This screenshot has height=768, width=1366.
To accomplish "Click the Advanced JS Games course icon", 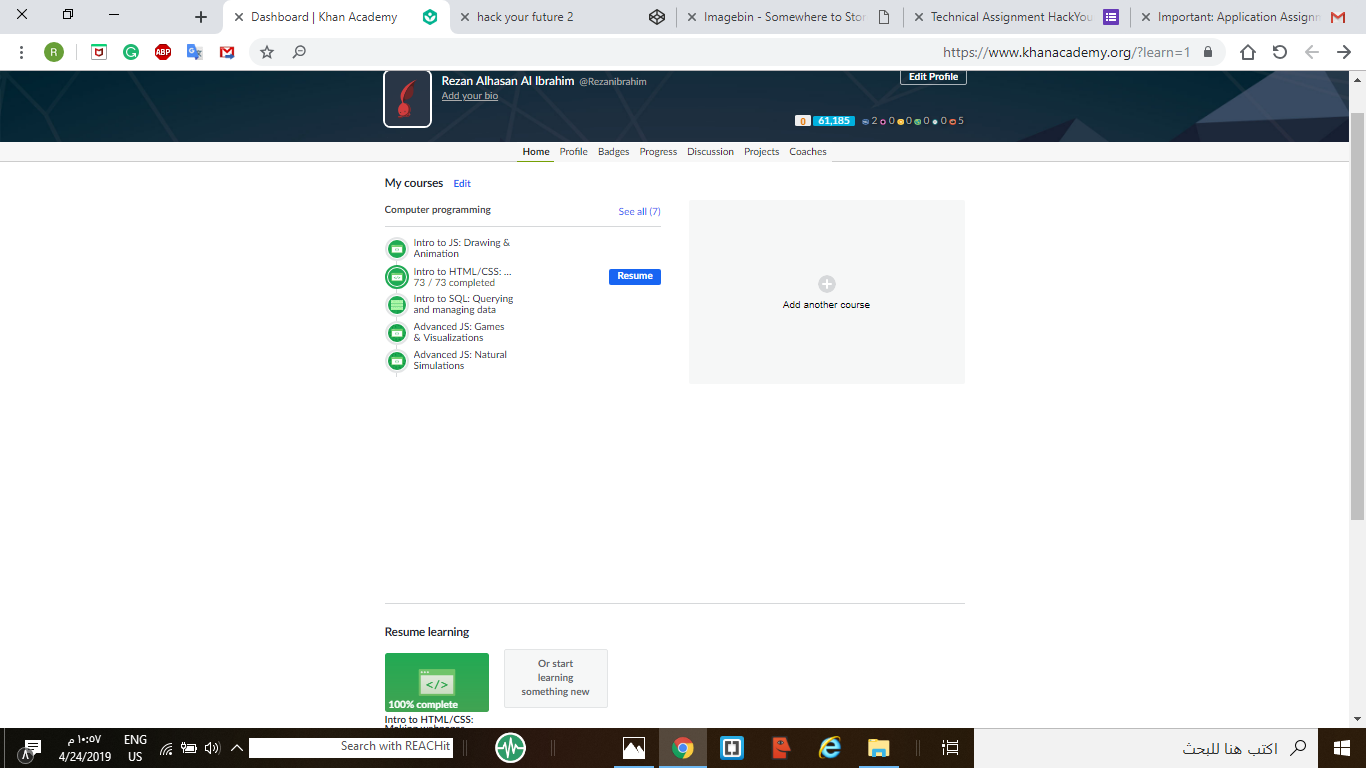I will (397, 332).
